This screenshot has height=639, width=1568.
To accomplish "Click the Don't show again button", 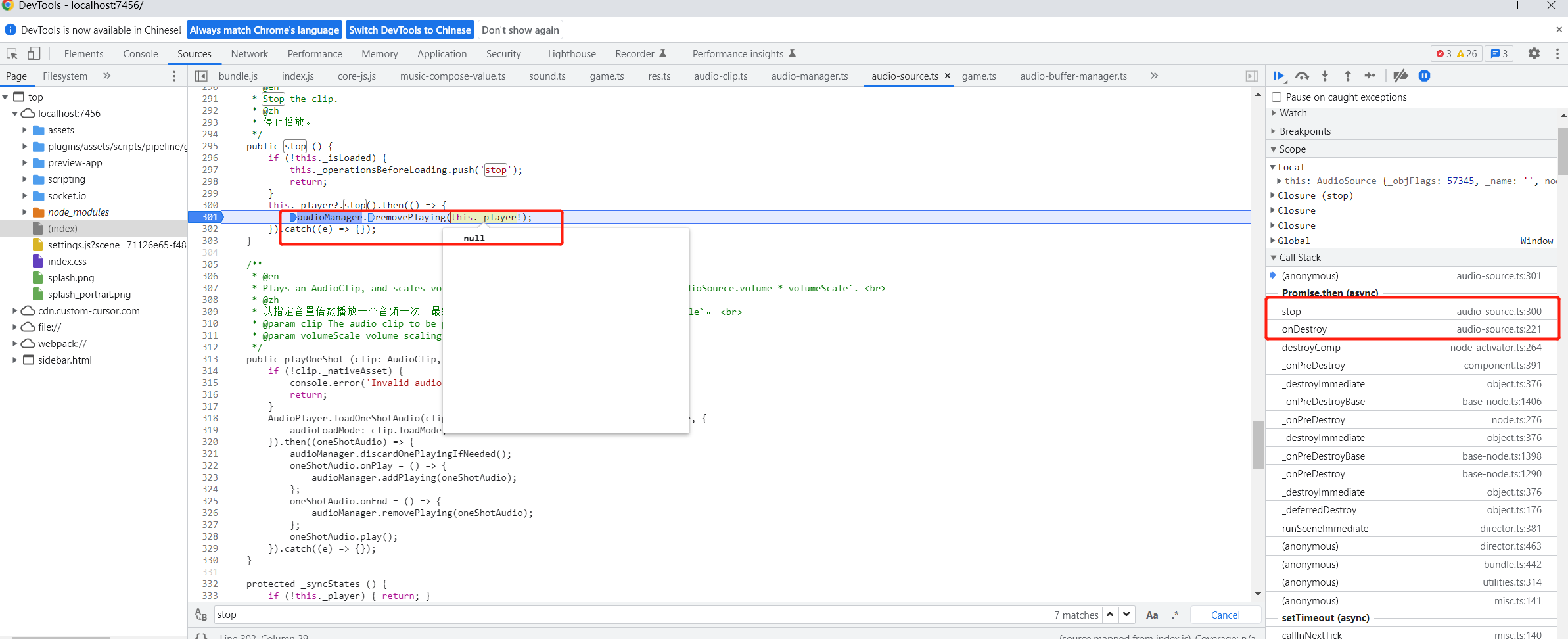I will tap(519, 30).
